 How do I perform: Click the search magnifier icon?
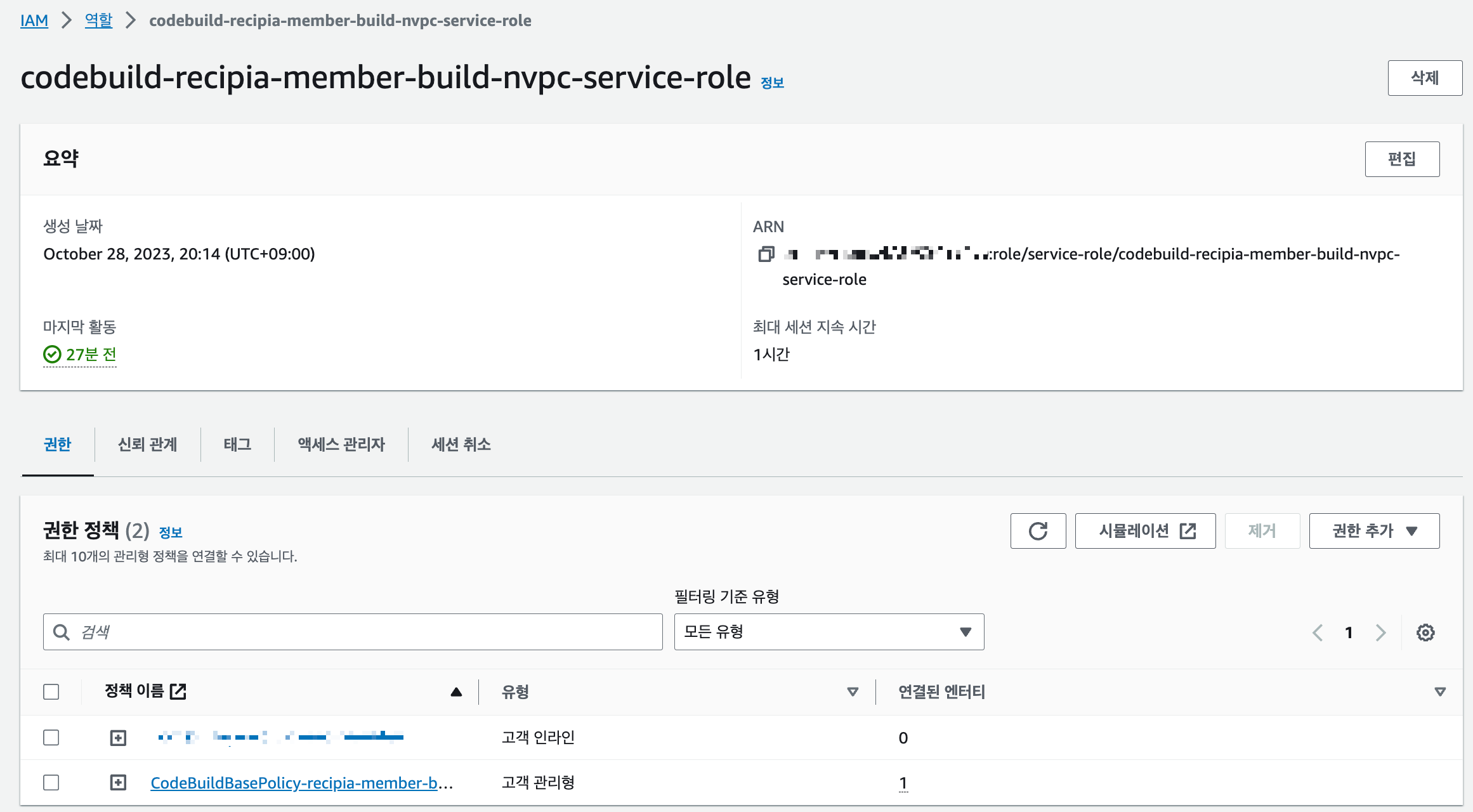pyautogui.click(x=62, y=632)
